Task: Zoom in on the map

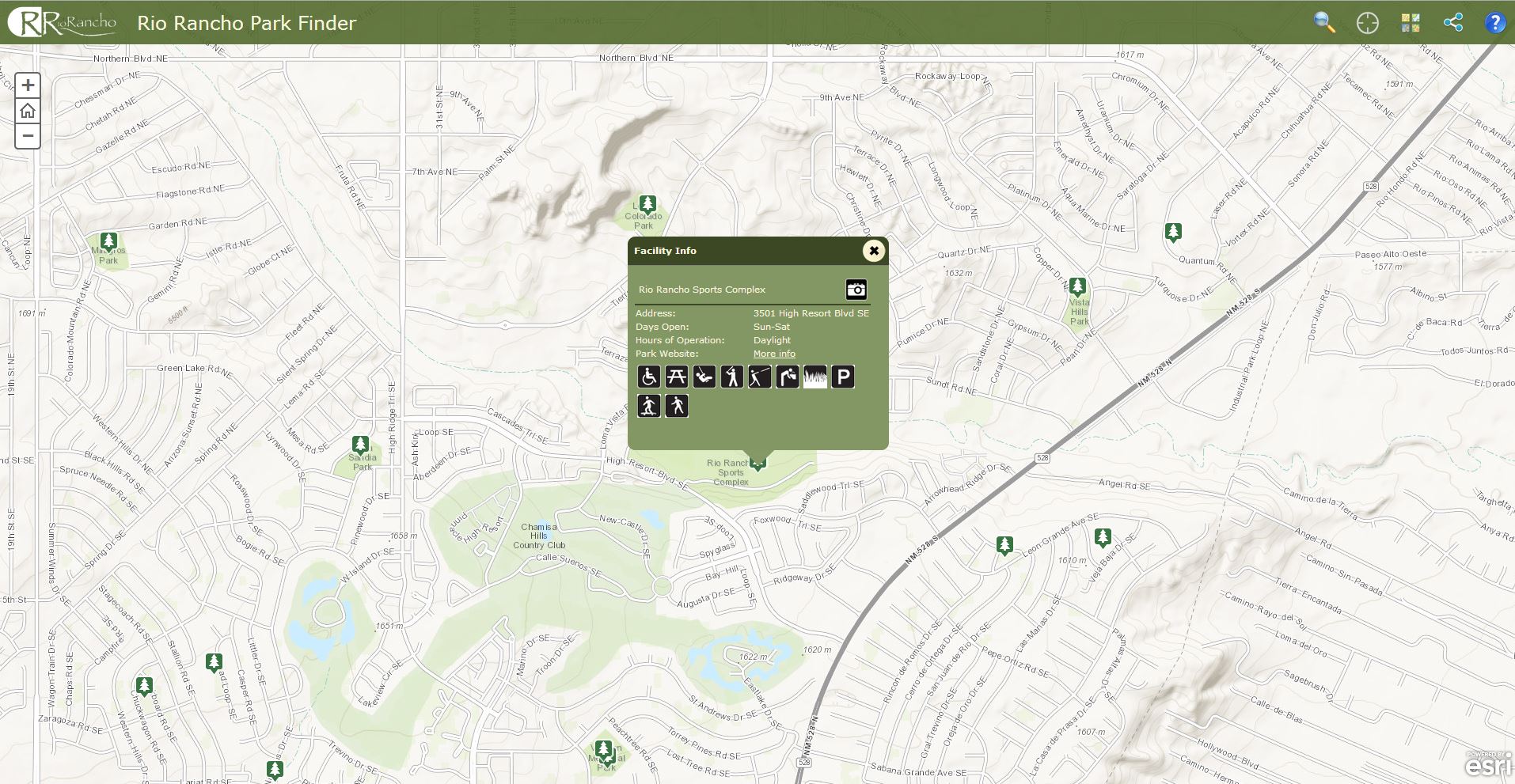Action: [x=28, y=85]
